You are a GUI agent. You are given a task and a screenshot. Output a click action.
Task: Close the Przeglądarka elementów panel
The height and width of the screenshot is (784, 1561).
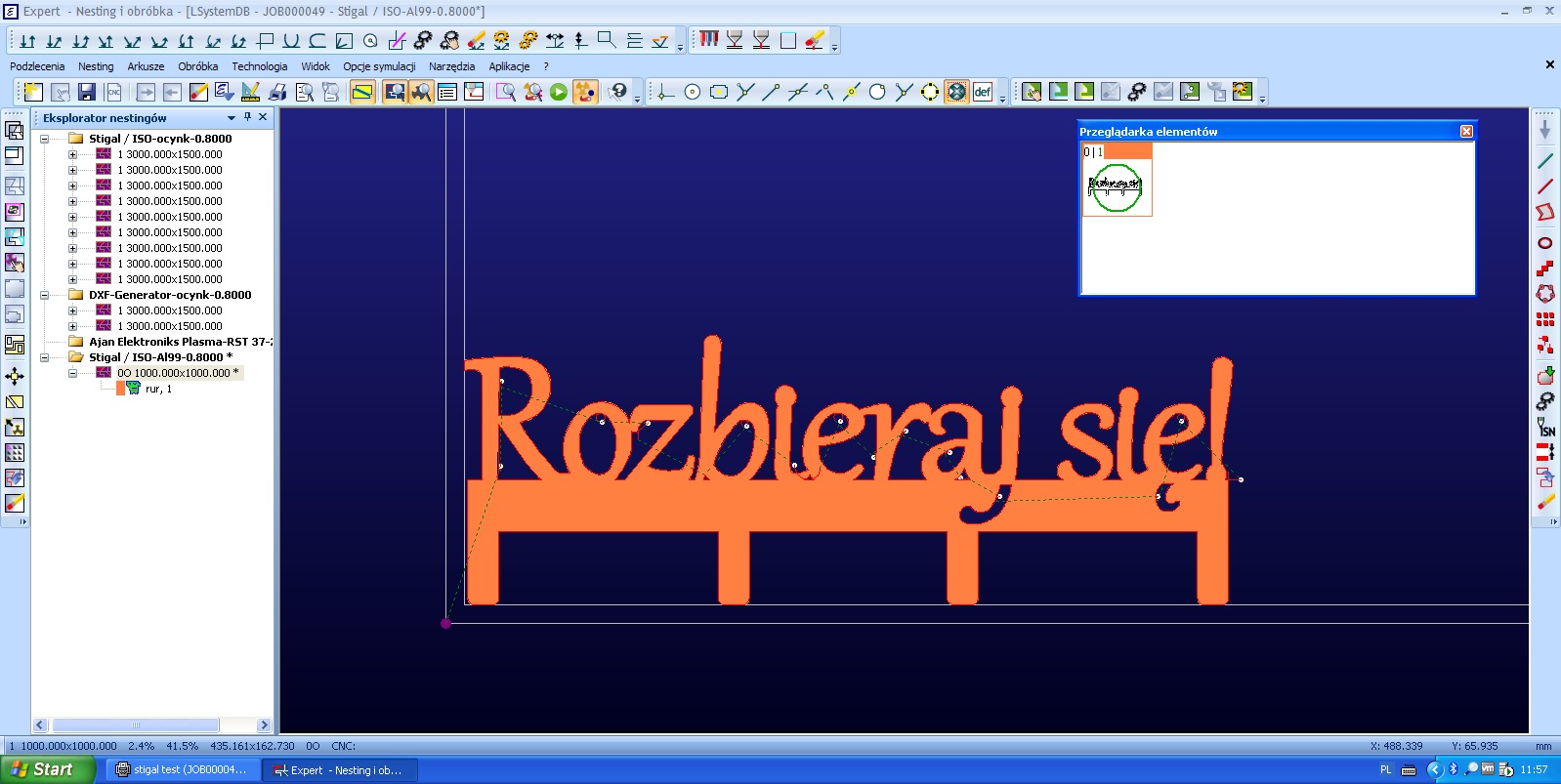(x=1466, y=131)
